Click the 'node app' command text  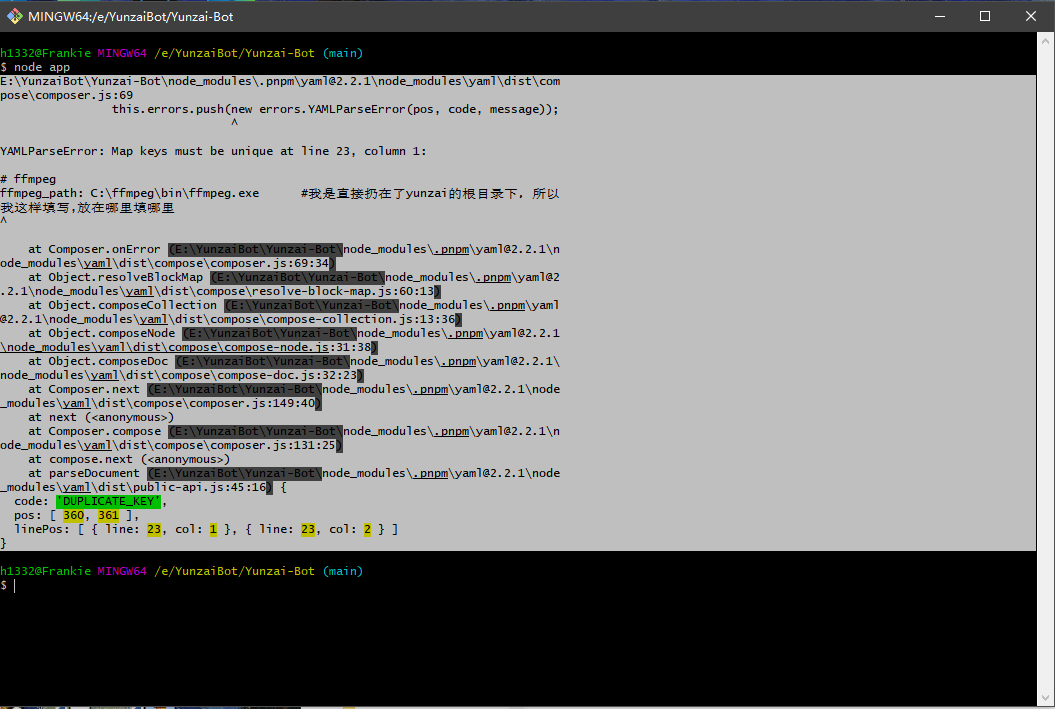(42, 67)
